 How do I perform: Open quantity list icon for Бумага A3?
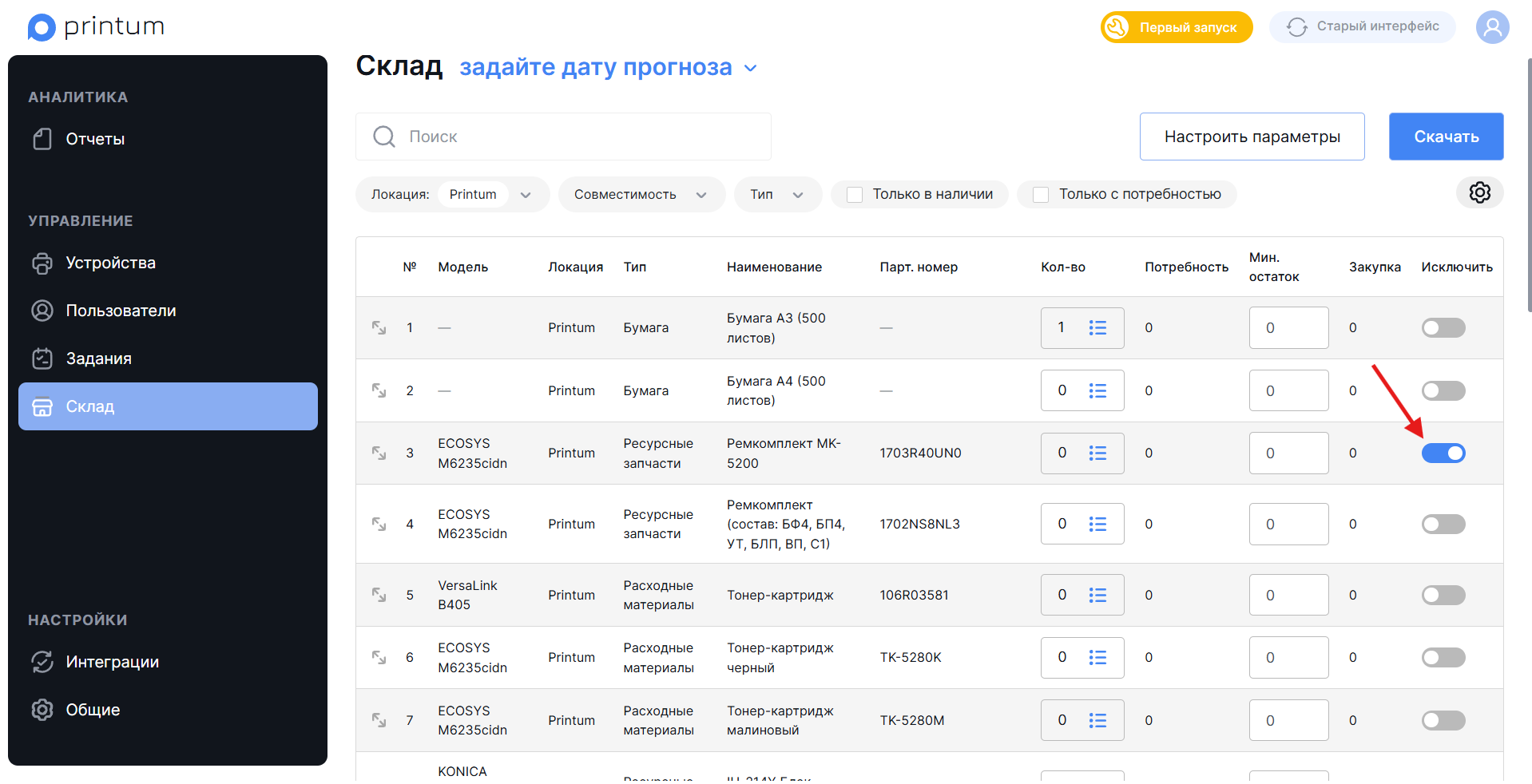(1097, 327)
